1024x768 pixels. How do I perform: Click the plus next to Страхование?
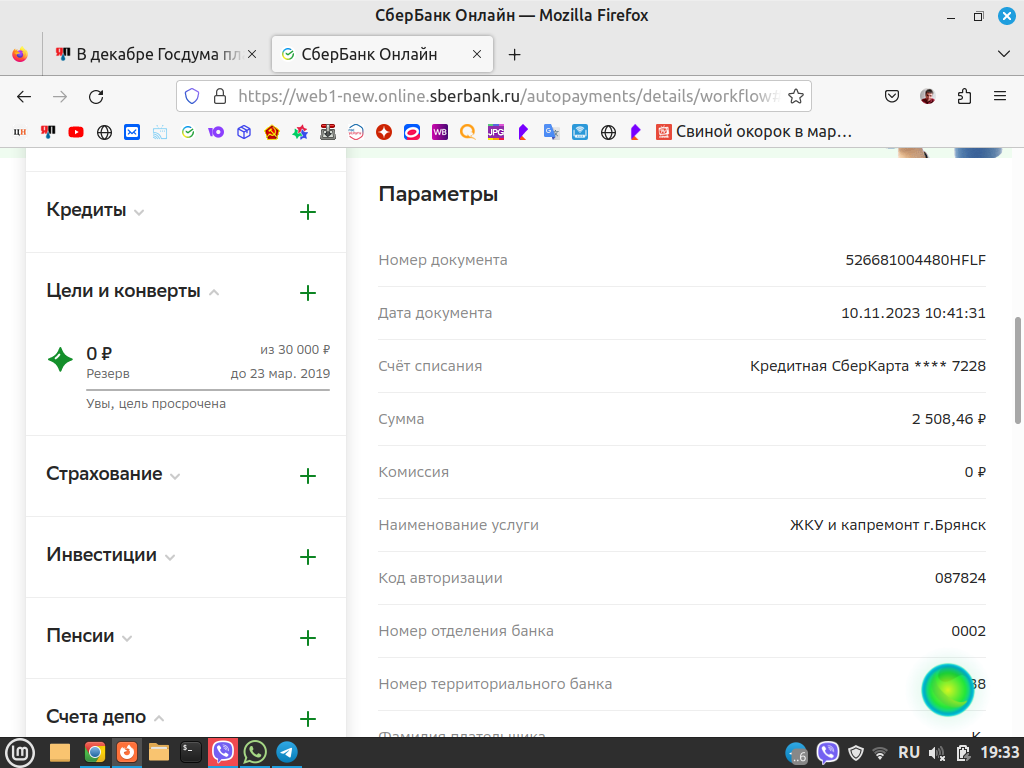point(308,475)
